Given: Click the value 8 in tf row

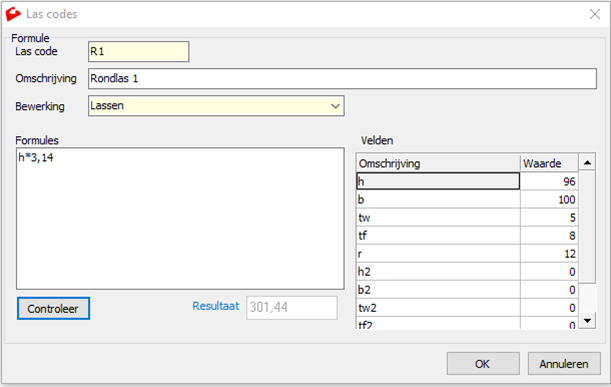Looking at the screenshot, I should 549,235.
